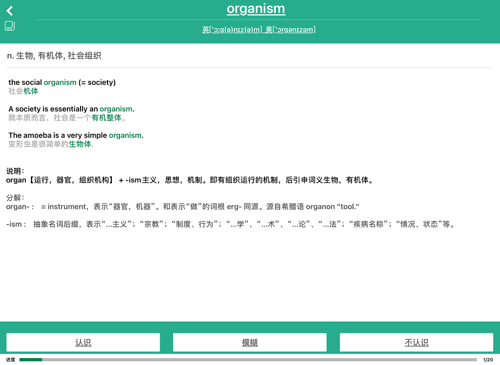Select translation '社会机体'
Viewport: 500px width, 365px height.
[x=23, y=91]
